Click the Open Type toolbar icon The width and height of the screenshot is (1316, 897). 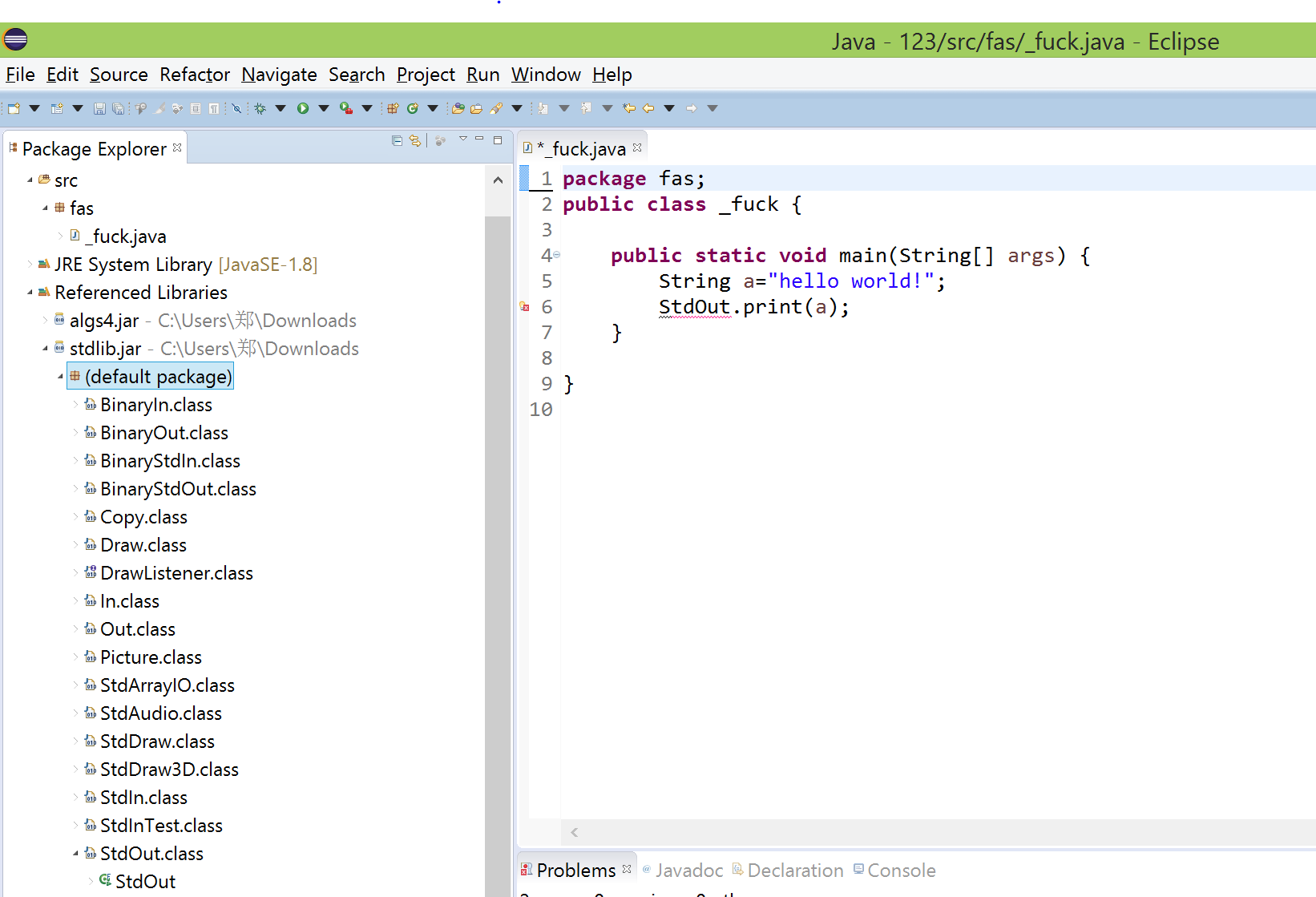[x=458, y=108]
